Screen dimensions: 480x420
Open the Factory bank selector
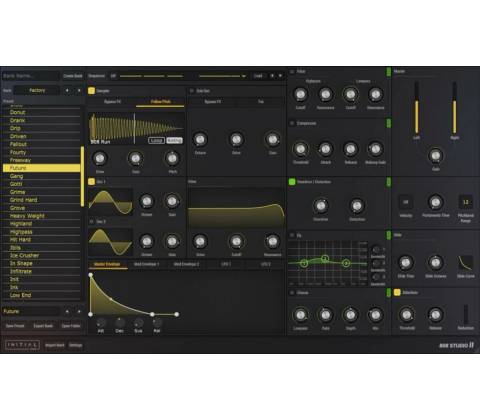pos(37,90)
